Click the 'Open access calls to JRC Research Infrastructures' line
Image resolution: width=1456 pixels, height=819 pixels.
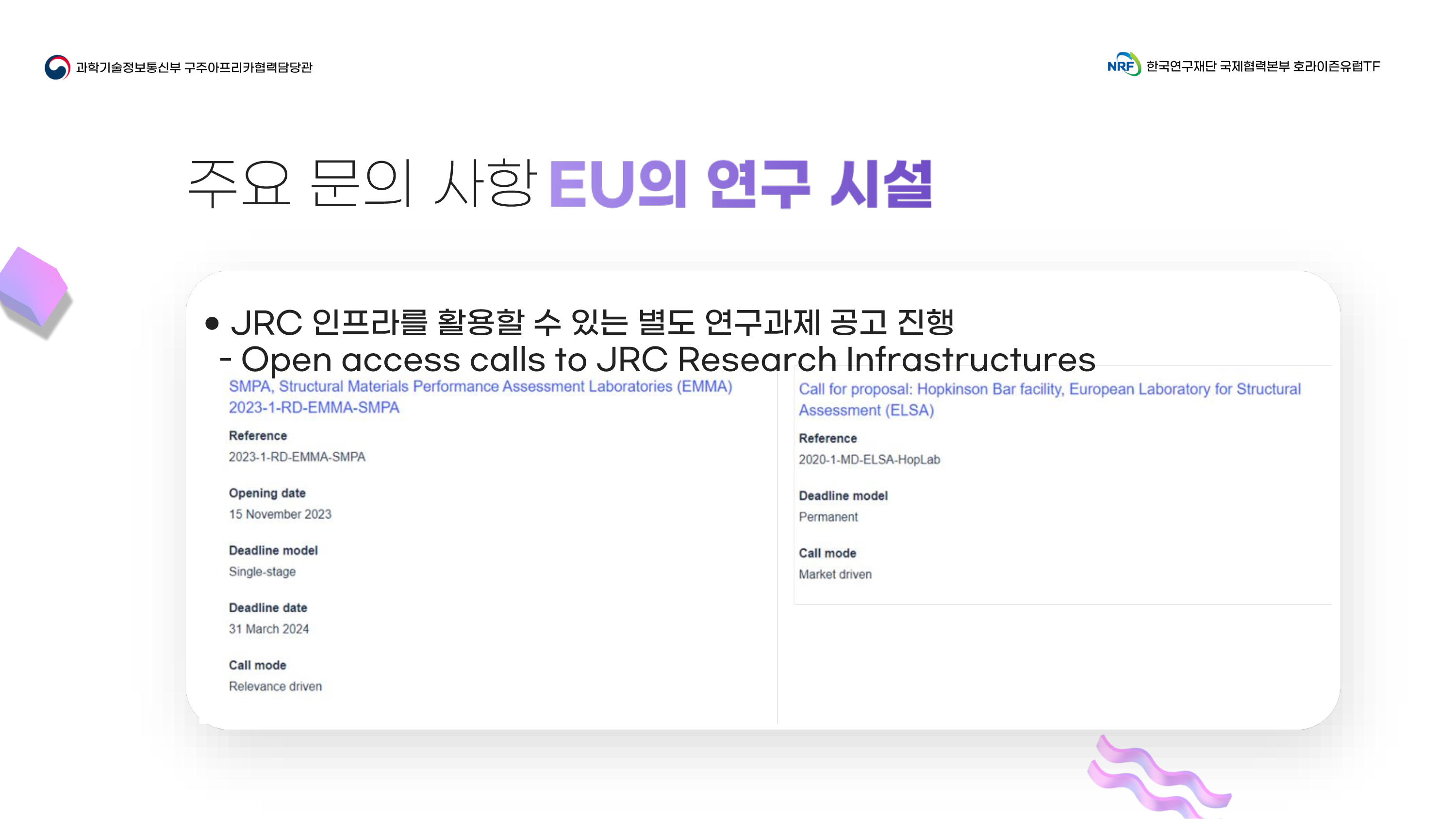pos(657,360)
